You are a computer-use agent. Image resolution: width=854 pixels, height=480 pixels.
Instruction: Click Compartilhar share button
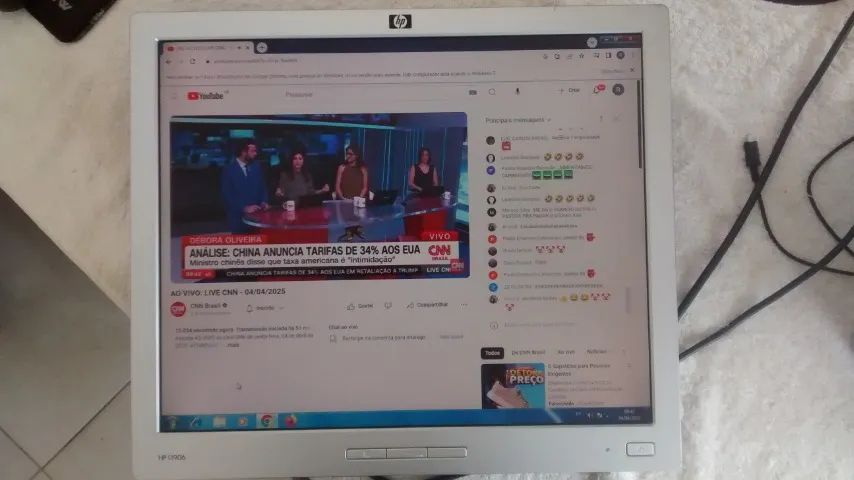click(x=428, y=305)
